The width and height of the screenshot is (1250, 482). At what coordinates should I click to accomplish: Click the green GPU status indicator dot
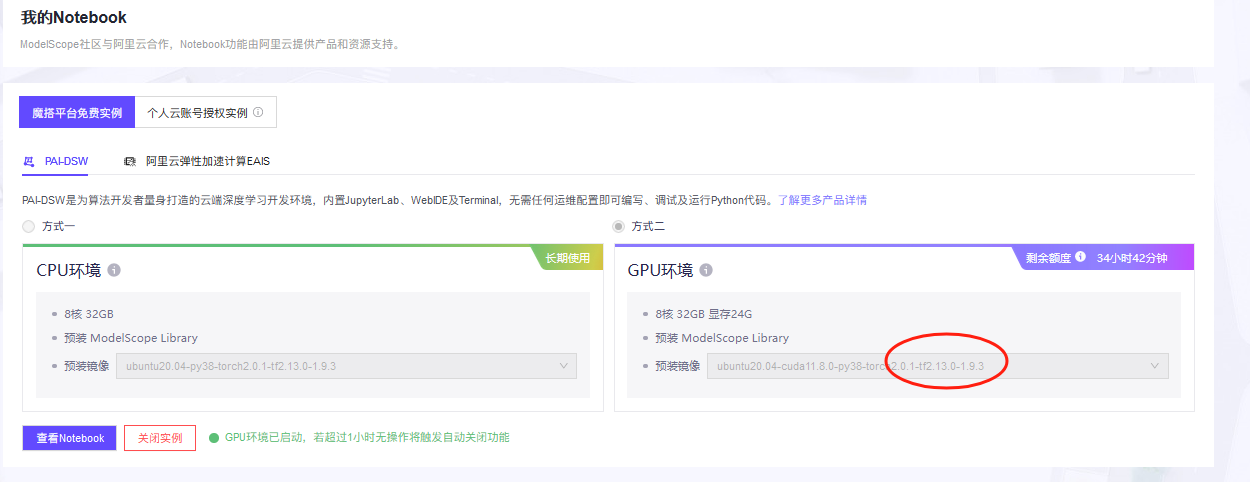tap(214, 438)
